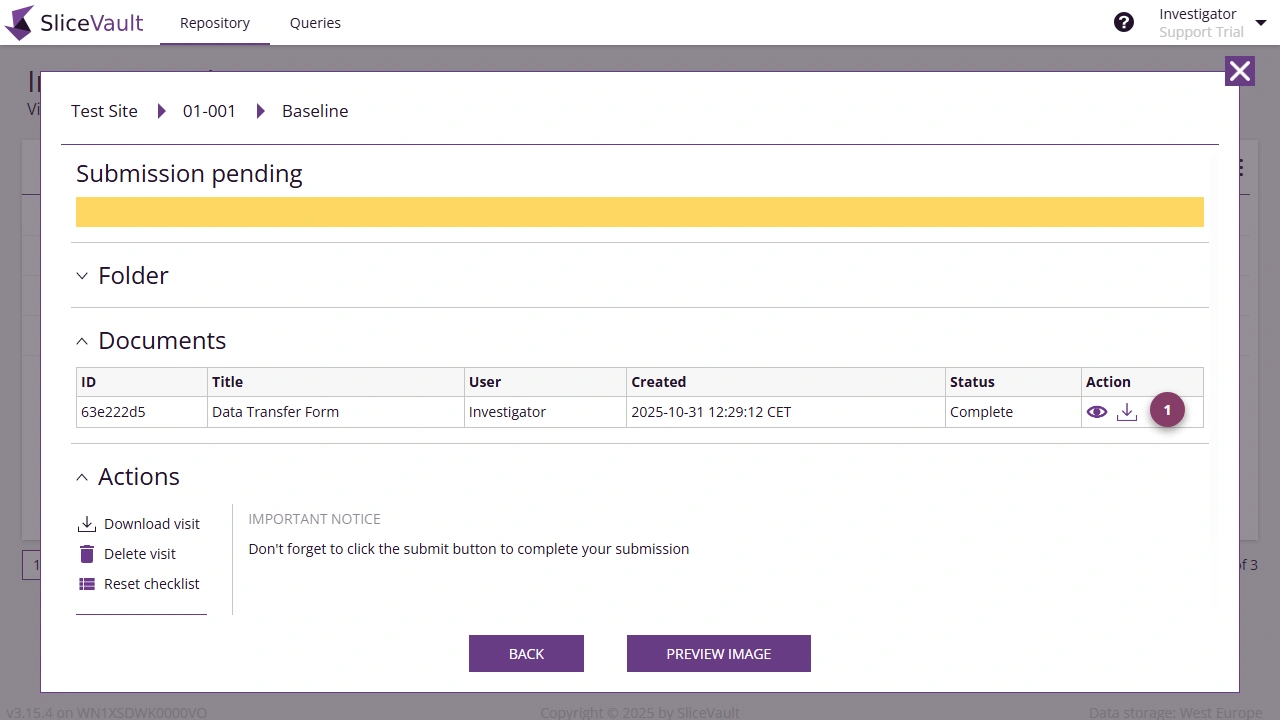Image resolution: width=1280 pixels, height=720 pixels.
Task: Open the help question mark icon
Action: [1124, 22]
